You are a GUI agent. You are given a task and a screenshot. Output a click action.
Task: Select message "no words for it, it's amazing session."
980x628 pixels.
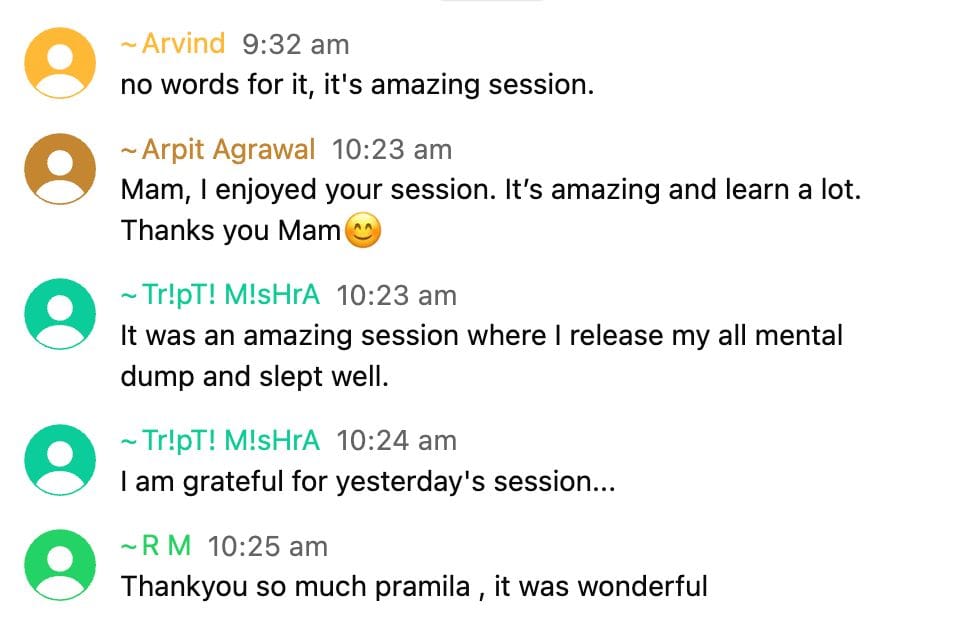[x=357, y=85]
